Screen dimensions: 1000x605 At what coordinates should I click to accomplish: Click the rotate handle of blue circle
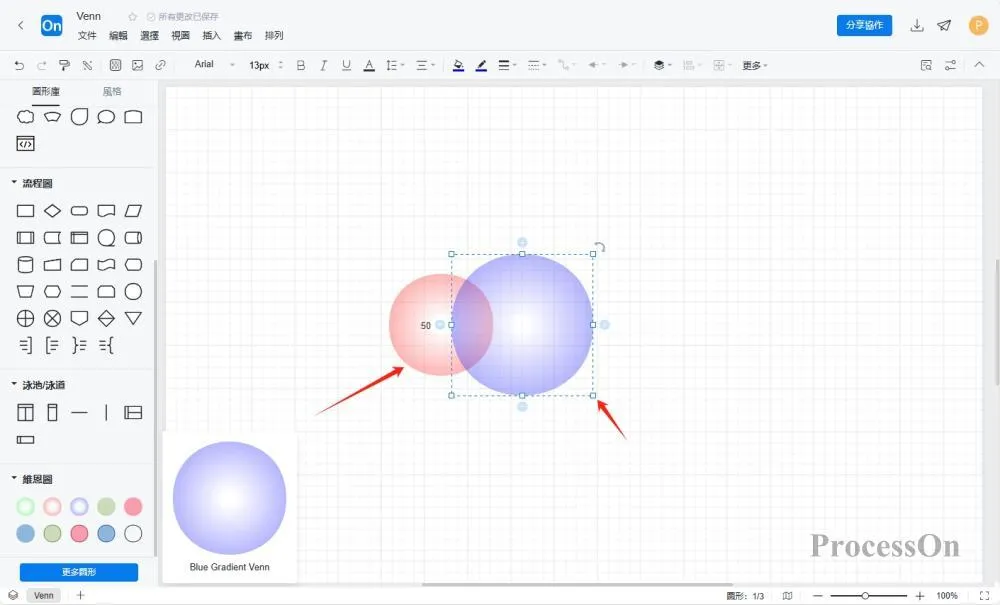click(x=599, y=247)
